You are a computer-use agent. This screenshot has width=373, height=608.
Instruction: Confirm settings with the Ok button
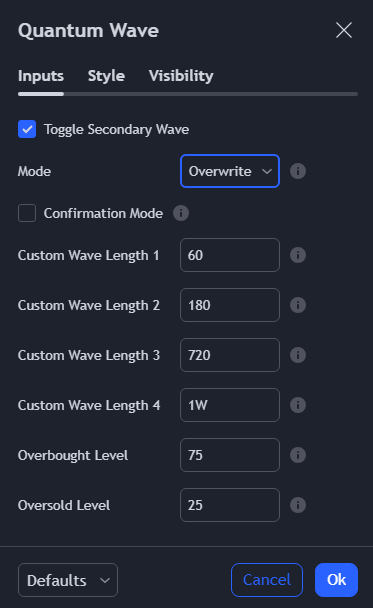point(336,580)
